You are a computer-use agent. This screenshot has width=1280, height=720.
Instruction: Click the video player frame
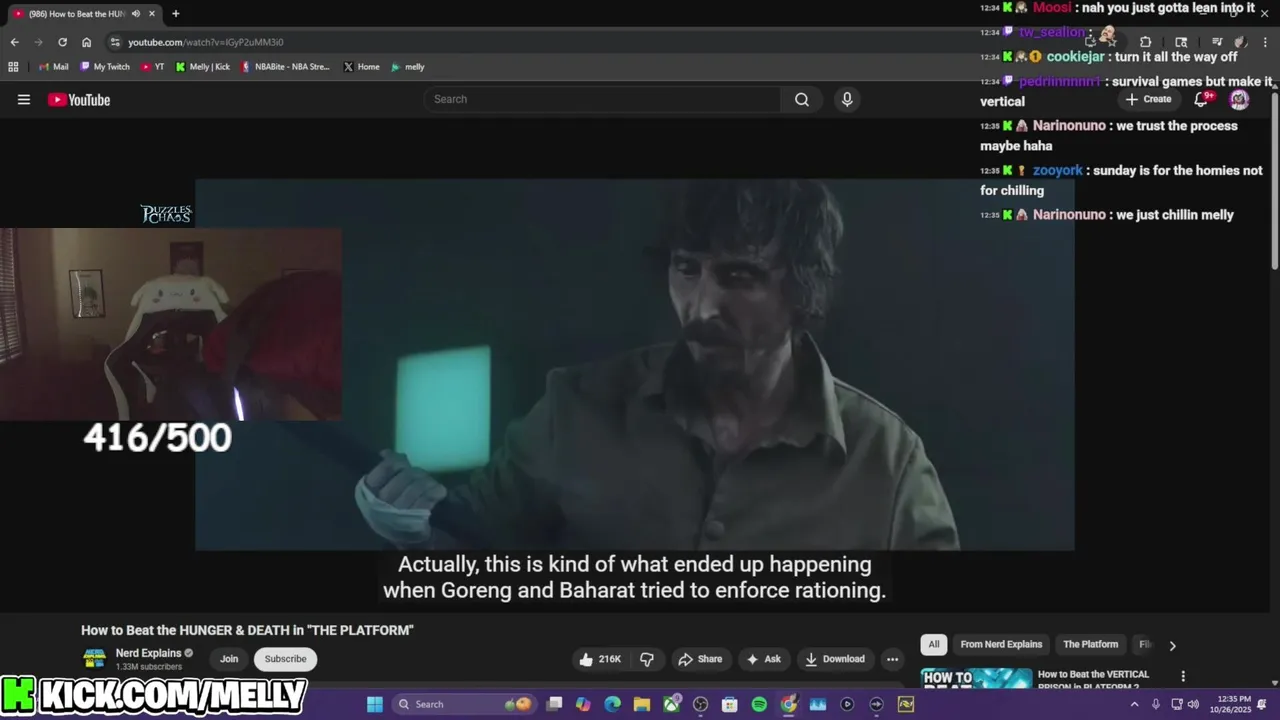635,365
